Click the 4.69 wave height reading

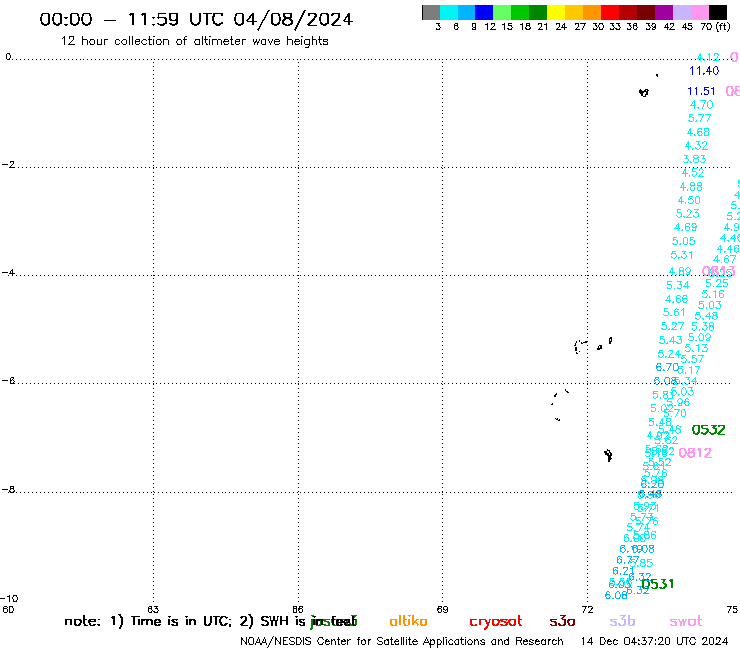click(686, 228)
